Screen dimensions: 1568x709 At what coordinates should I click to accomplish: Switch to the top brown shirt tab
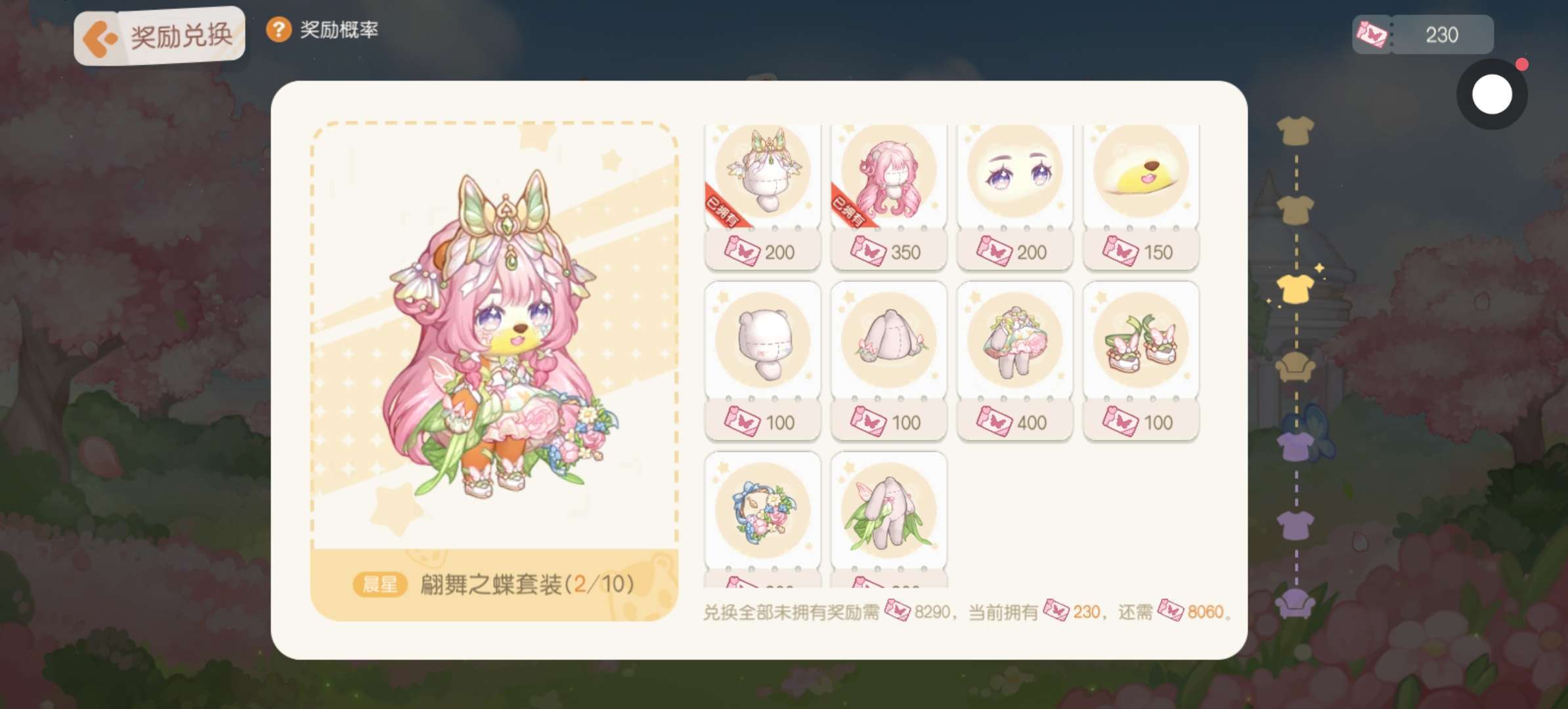(1296, 130)
